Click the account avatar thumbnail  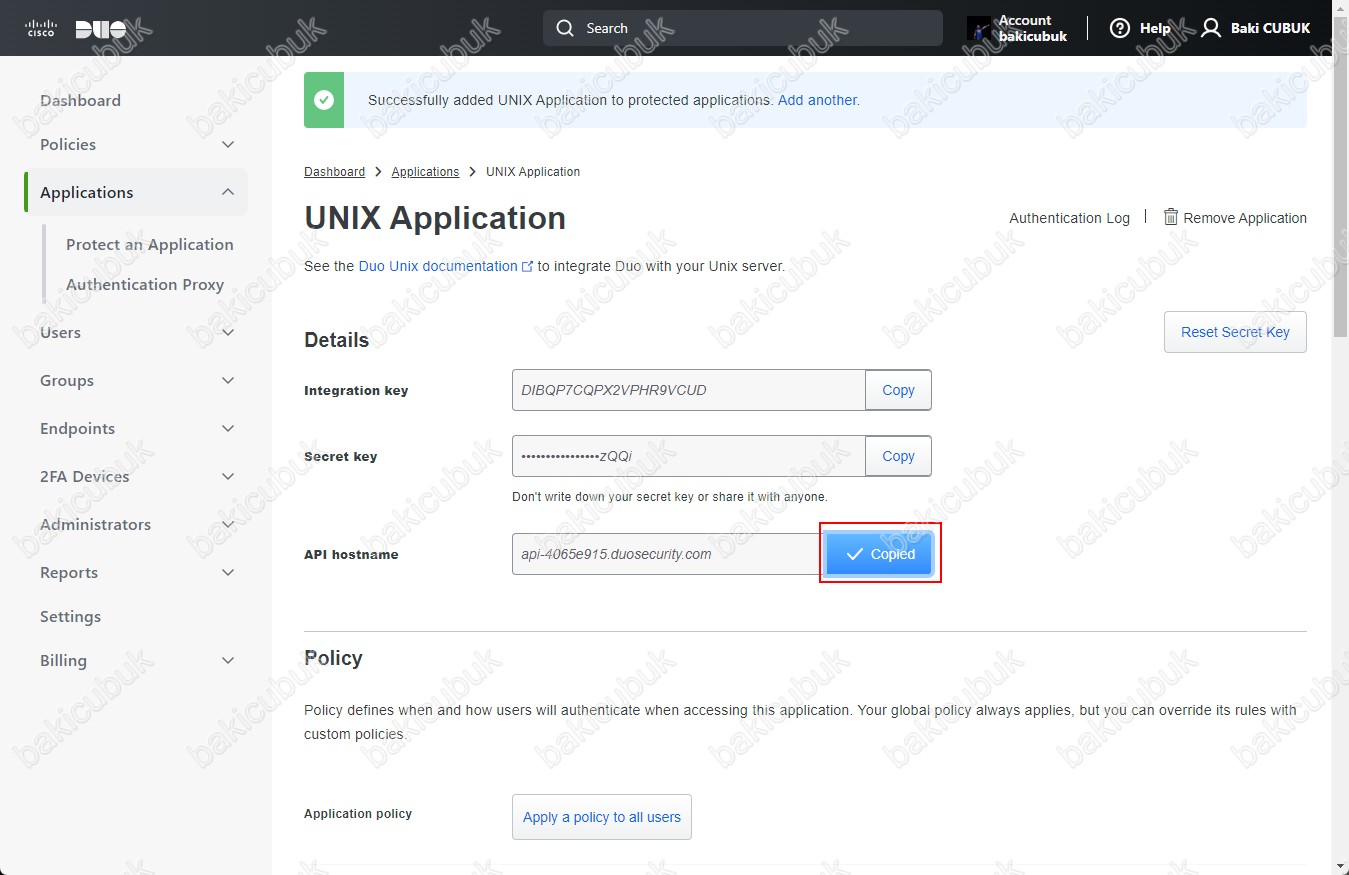[979, 28]
